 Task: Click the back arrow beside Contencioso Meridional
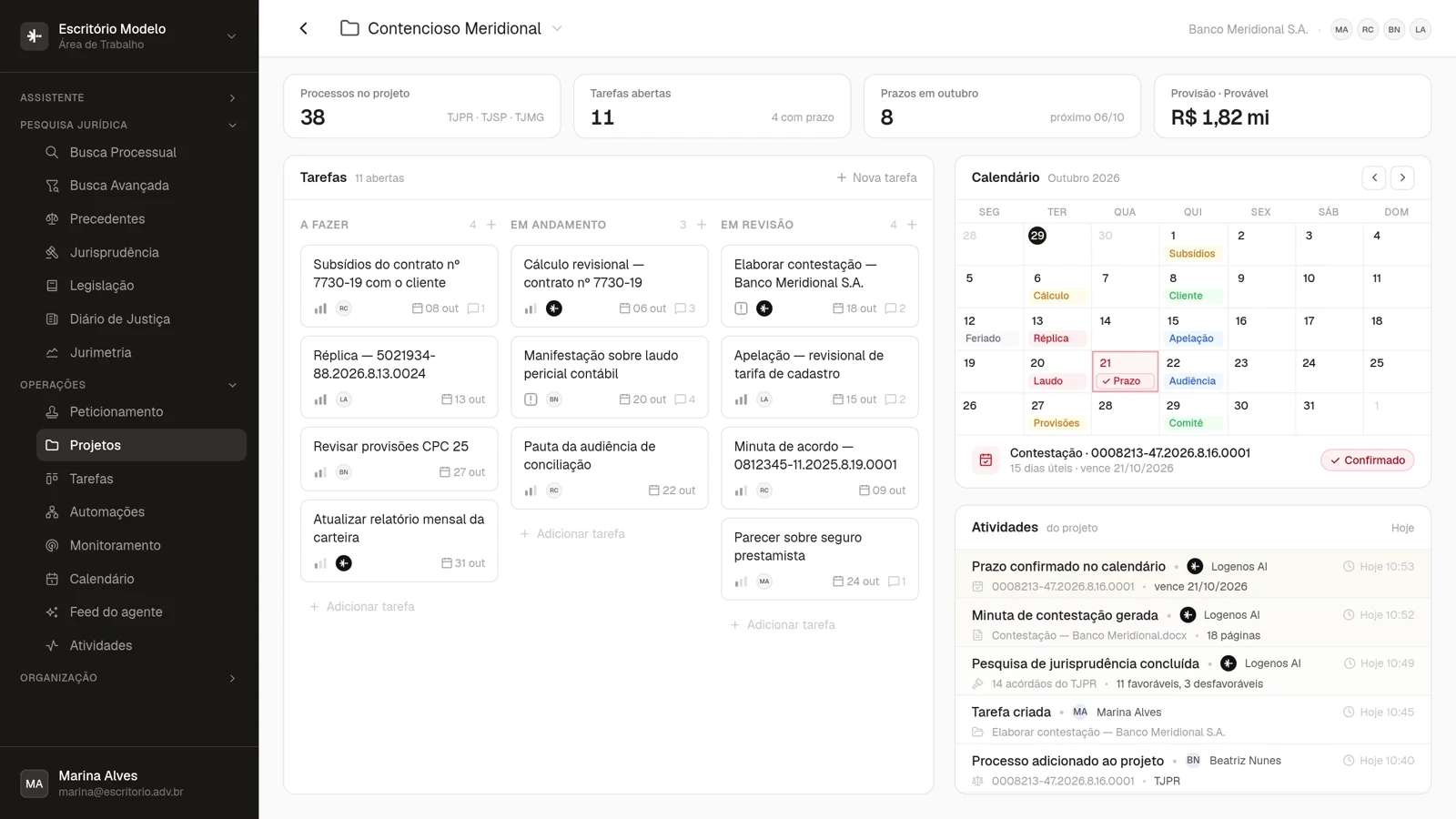303,28
